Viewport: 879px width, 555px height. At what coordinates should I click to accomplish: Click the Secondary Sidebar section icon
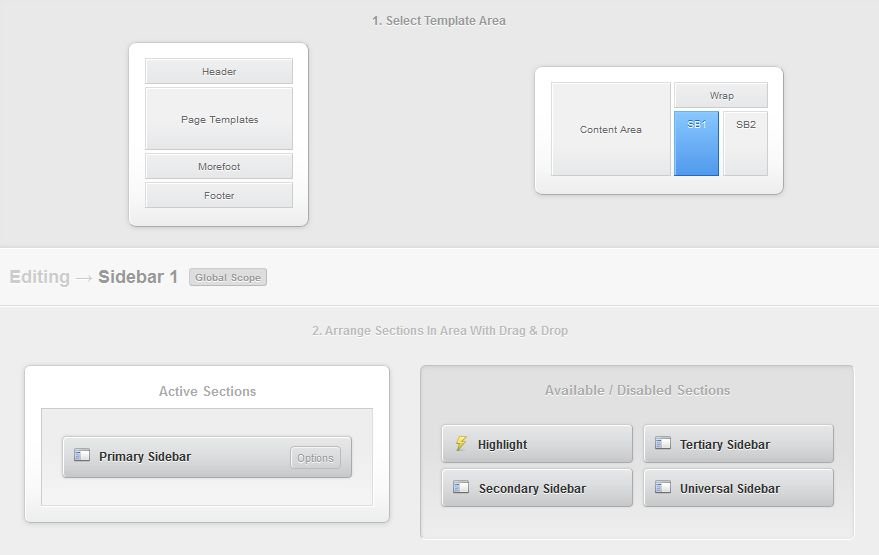tap(461, 488)
